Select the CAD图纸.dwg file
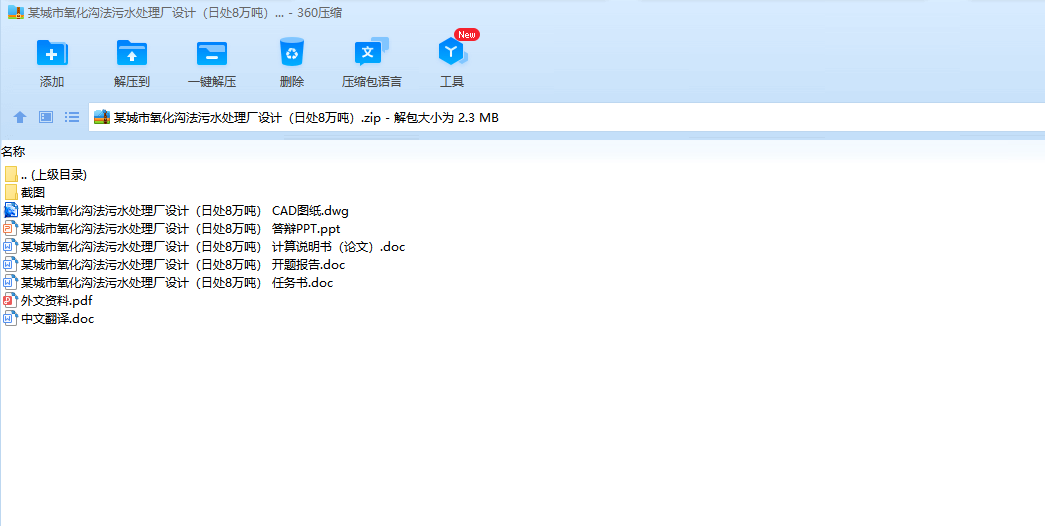 point(177,211)
